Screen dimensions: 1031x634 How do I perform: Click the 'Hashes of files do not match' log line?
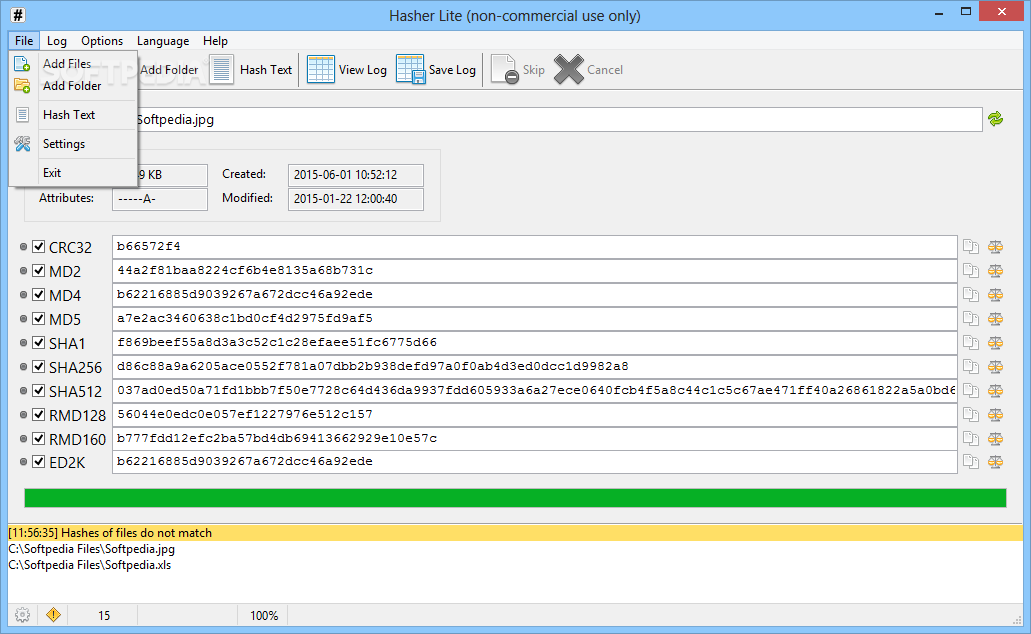tap(516, 533)
